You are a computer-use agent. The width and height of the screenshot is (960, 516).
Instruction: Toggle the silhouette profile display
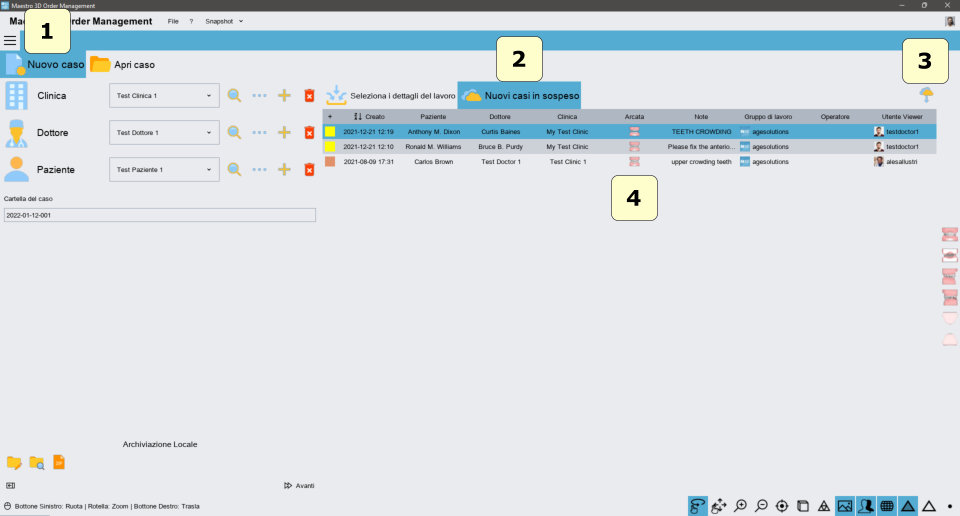[x=866, y=506]
